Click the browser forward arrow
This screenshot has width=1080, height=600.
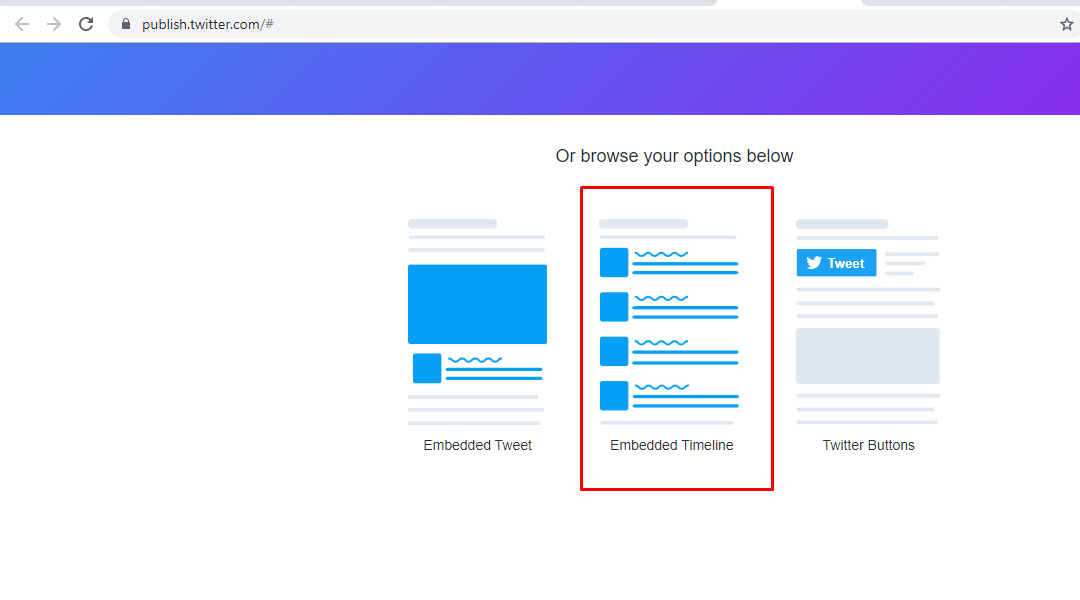point(54,24)
